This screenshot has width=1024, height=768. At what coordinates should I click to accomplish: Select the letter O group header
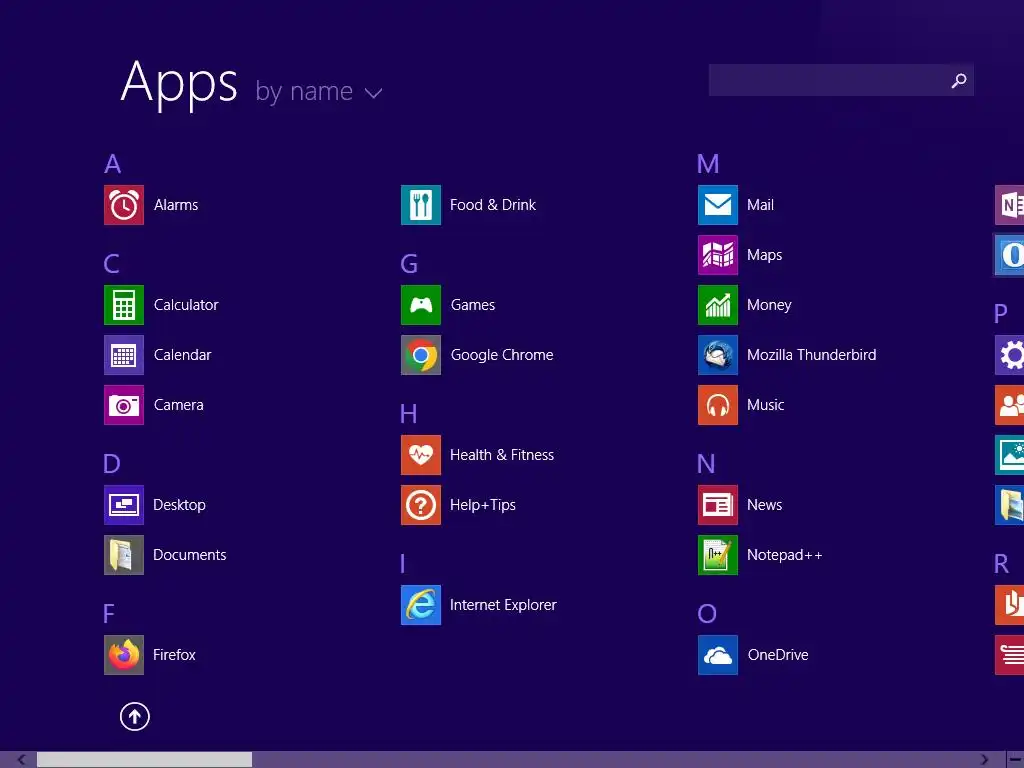707,614
